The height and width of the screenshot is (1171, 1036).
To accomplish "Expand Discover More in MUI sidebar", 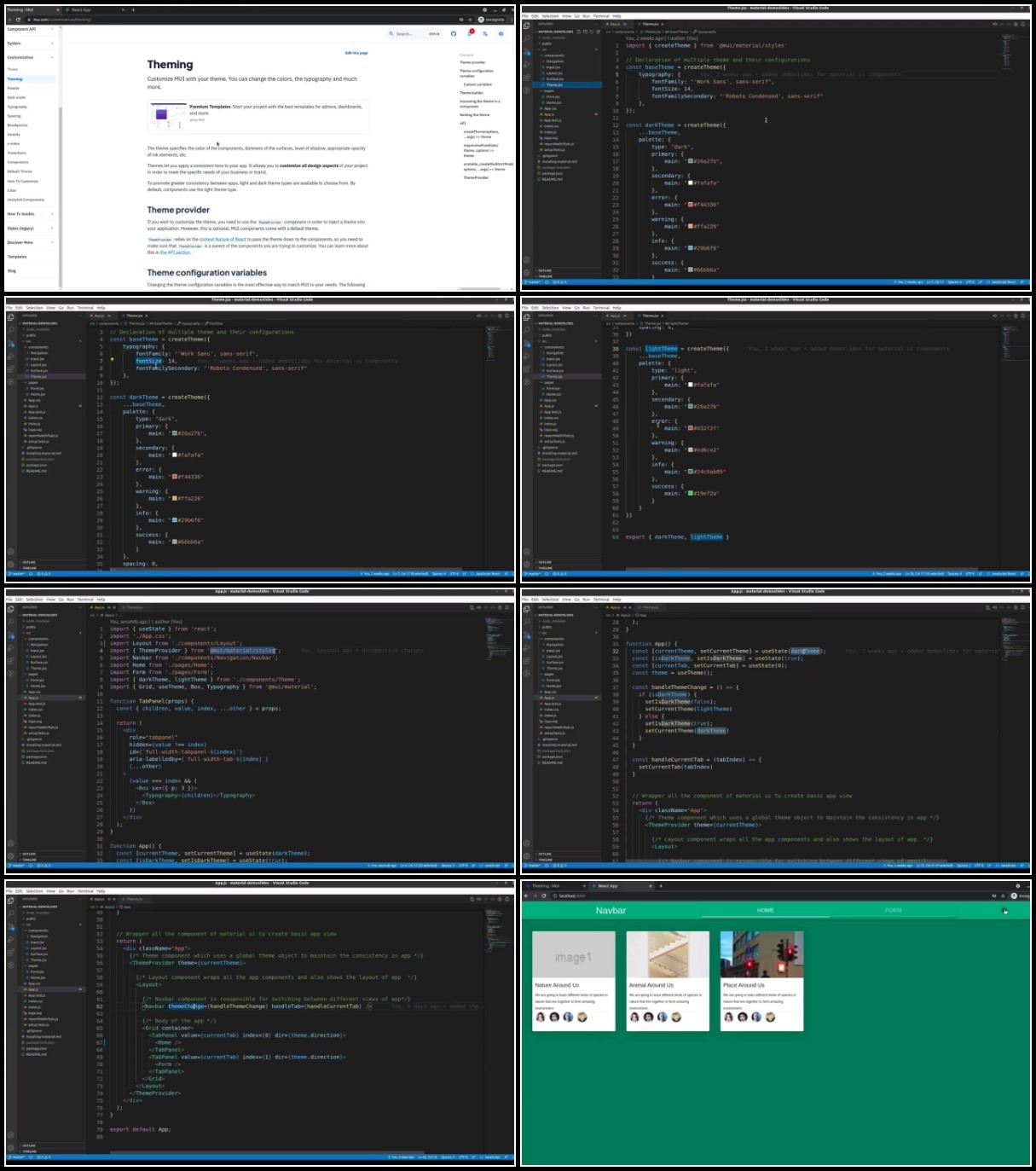I will tap(31, 243).
